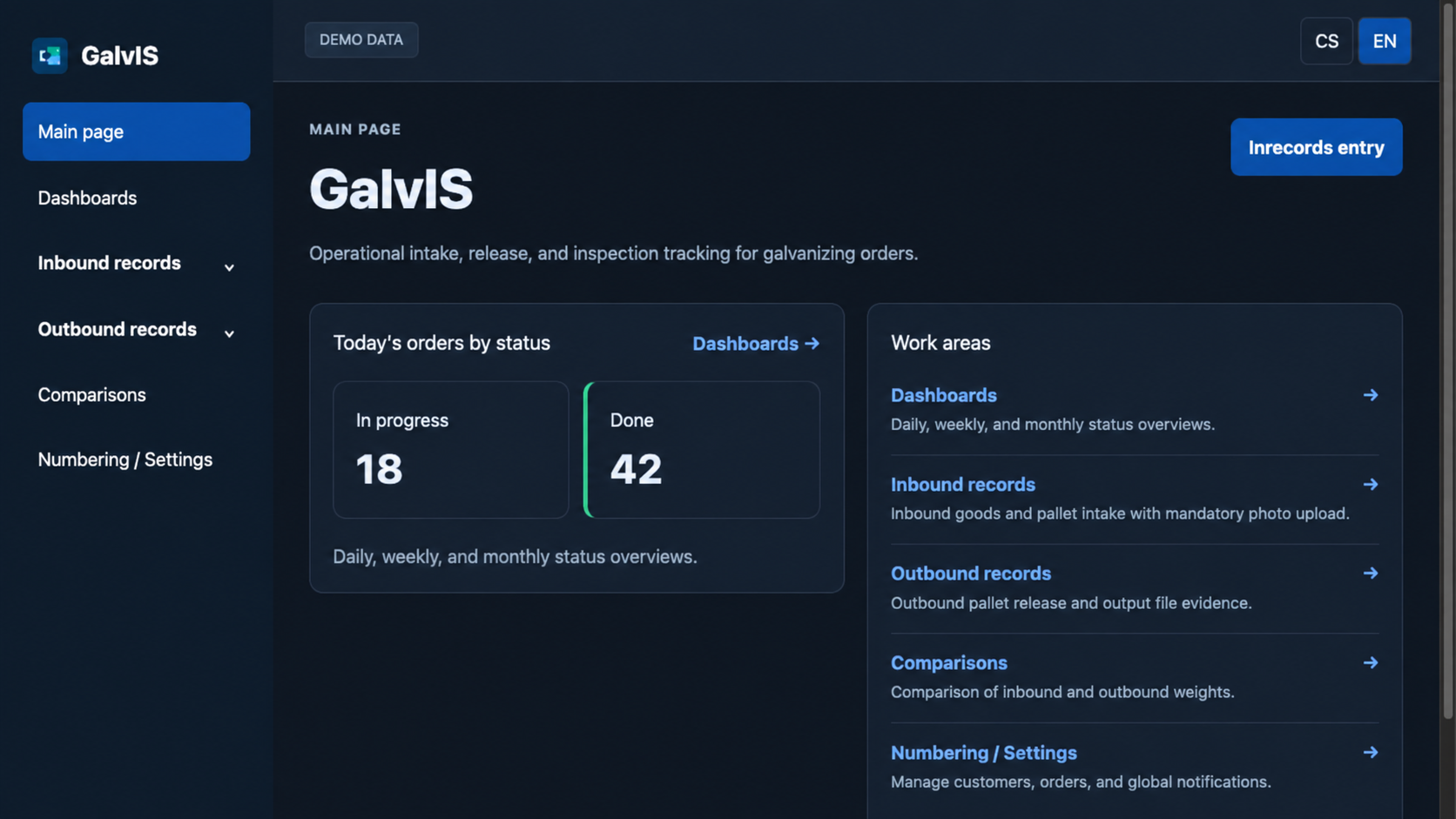Switch language to EN

click(1385, 41)
